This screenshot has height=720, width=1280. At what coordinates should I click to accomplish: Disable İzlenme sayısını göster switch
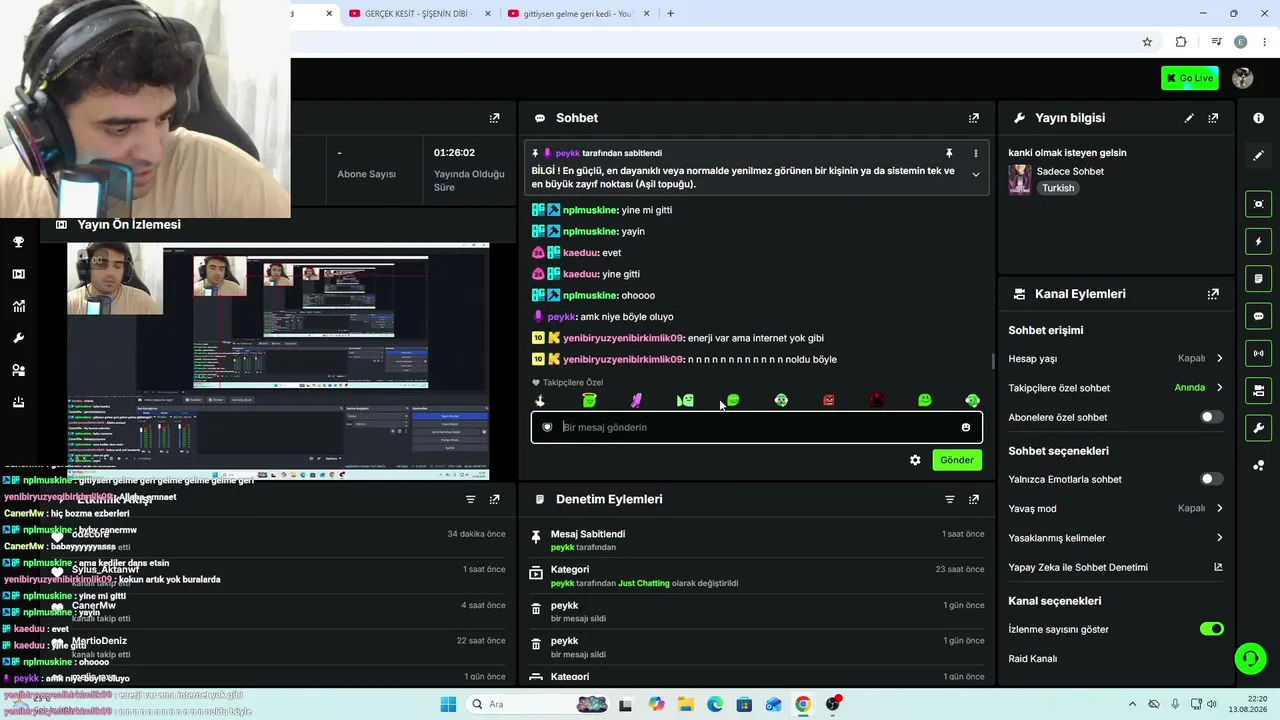1211,629
